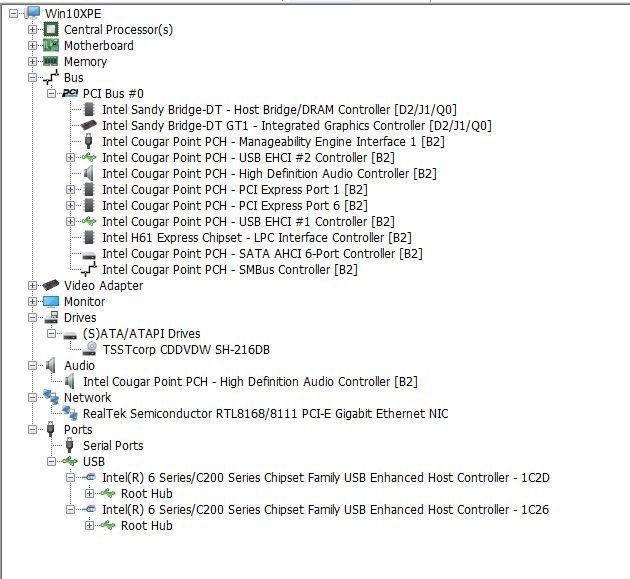Viewport: 630px width, 579px height.
Task: Expand USB EHCI #1 Controller branch
Action: tap(70, 221)
